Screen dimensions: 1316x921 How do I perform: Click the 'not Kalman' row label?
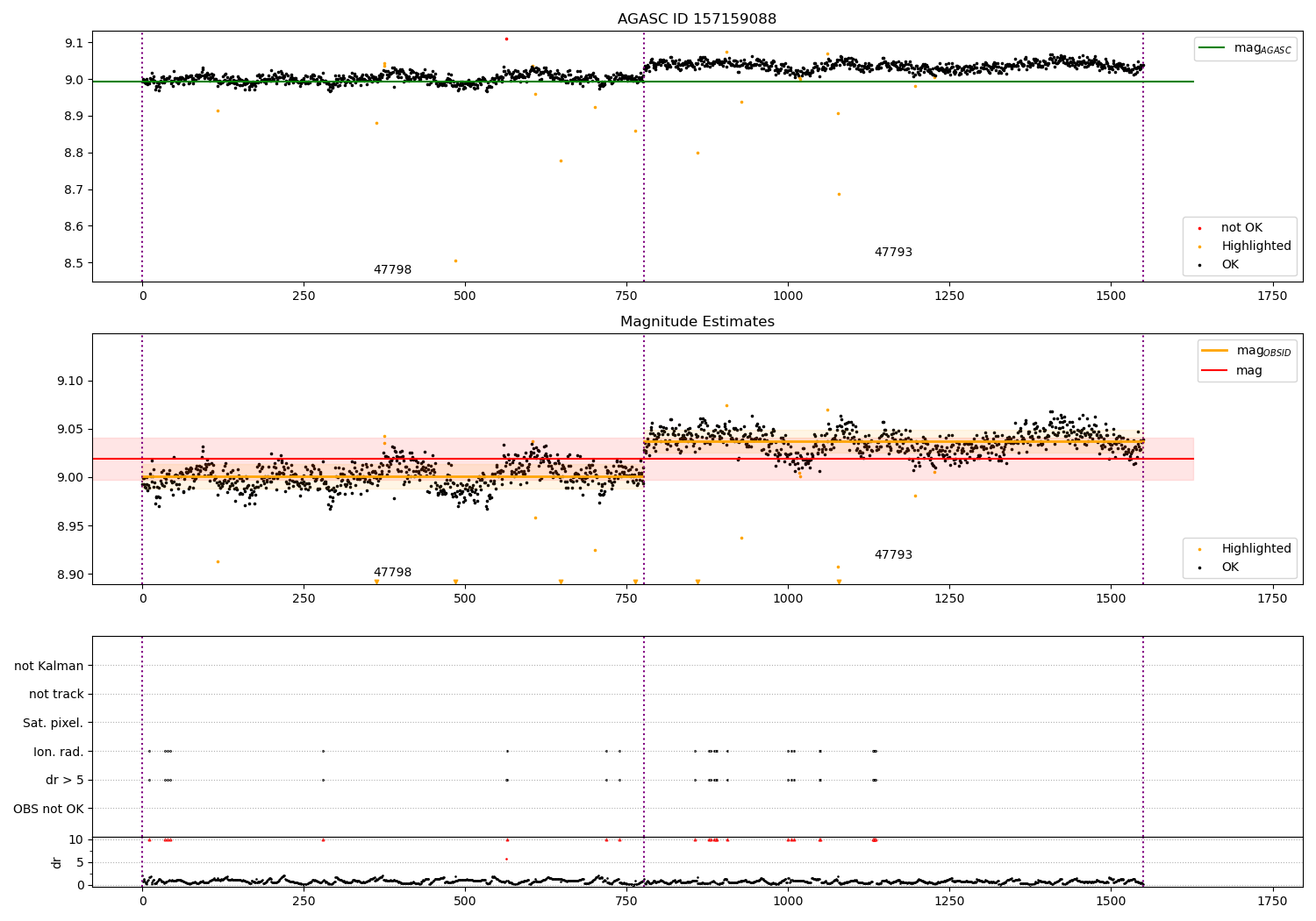click(49, 666)
